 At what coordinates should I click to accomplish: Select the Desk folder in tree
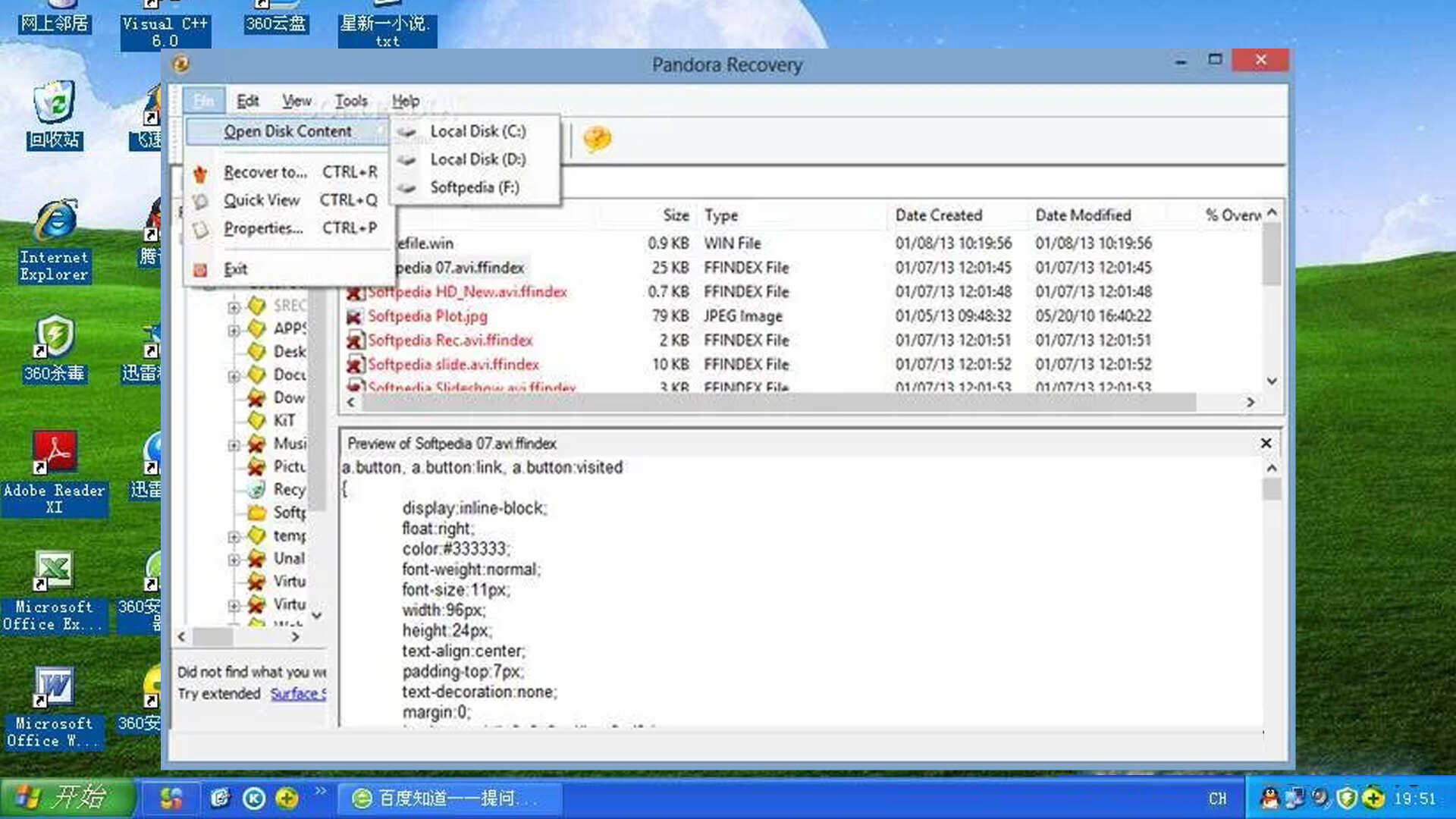[x=289, y=352]
